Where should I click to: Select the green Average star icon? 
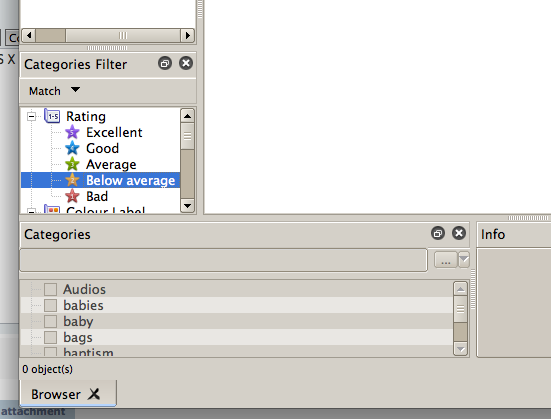point(72,164)
